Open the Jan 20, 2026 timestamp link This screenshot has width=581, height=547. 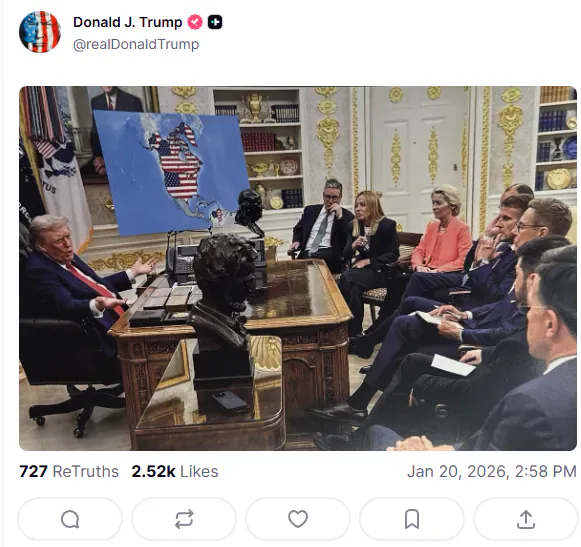click(x=492, y=471)
